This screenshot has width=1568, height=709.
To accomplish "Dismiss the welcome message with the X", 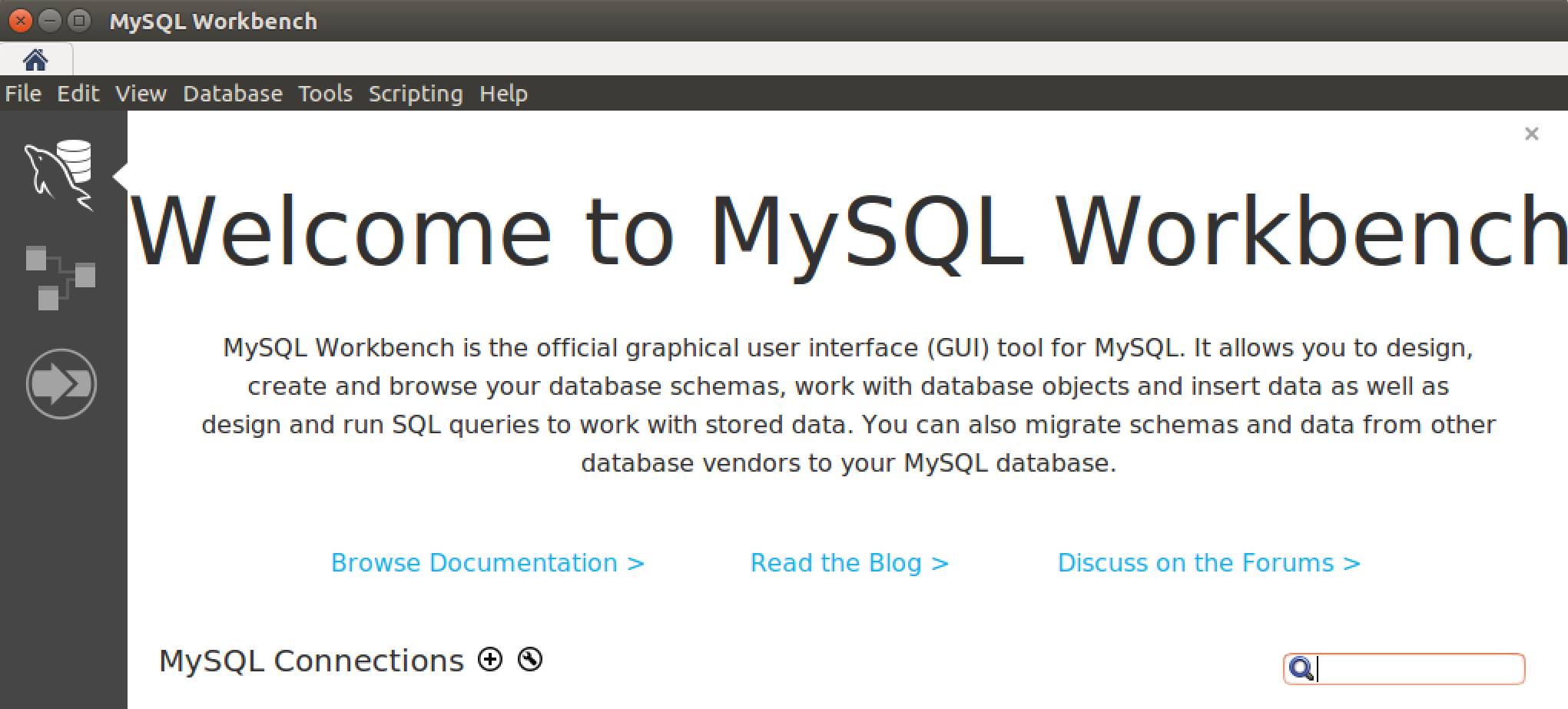I will pos(1532,133).
